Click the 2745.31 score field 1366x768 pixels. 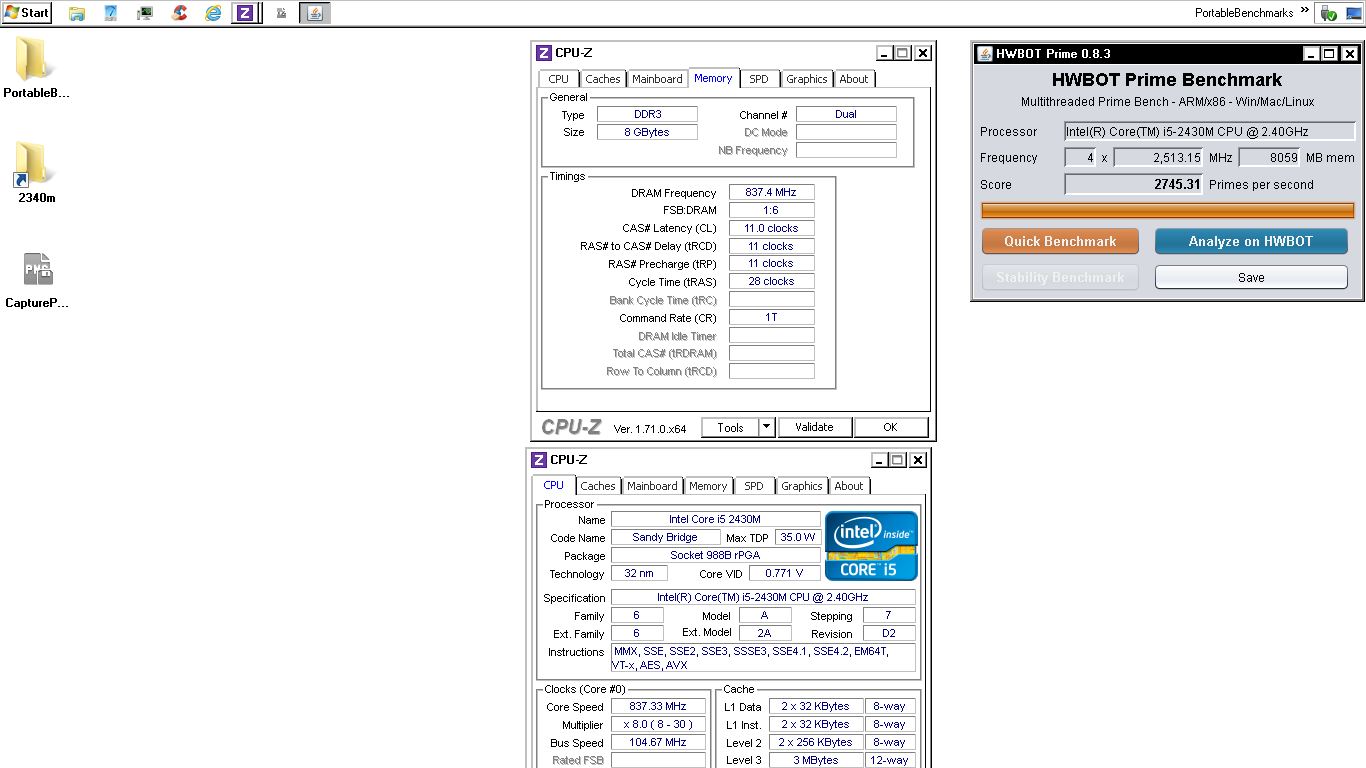click(1134, 184)
